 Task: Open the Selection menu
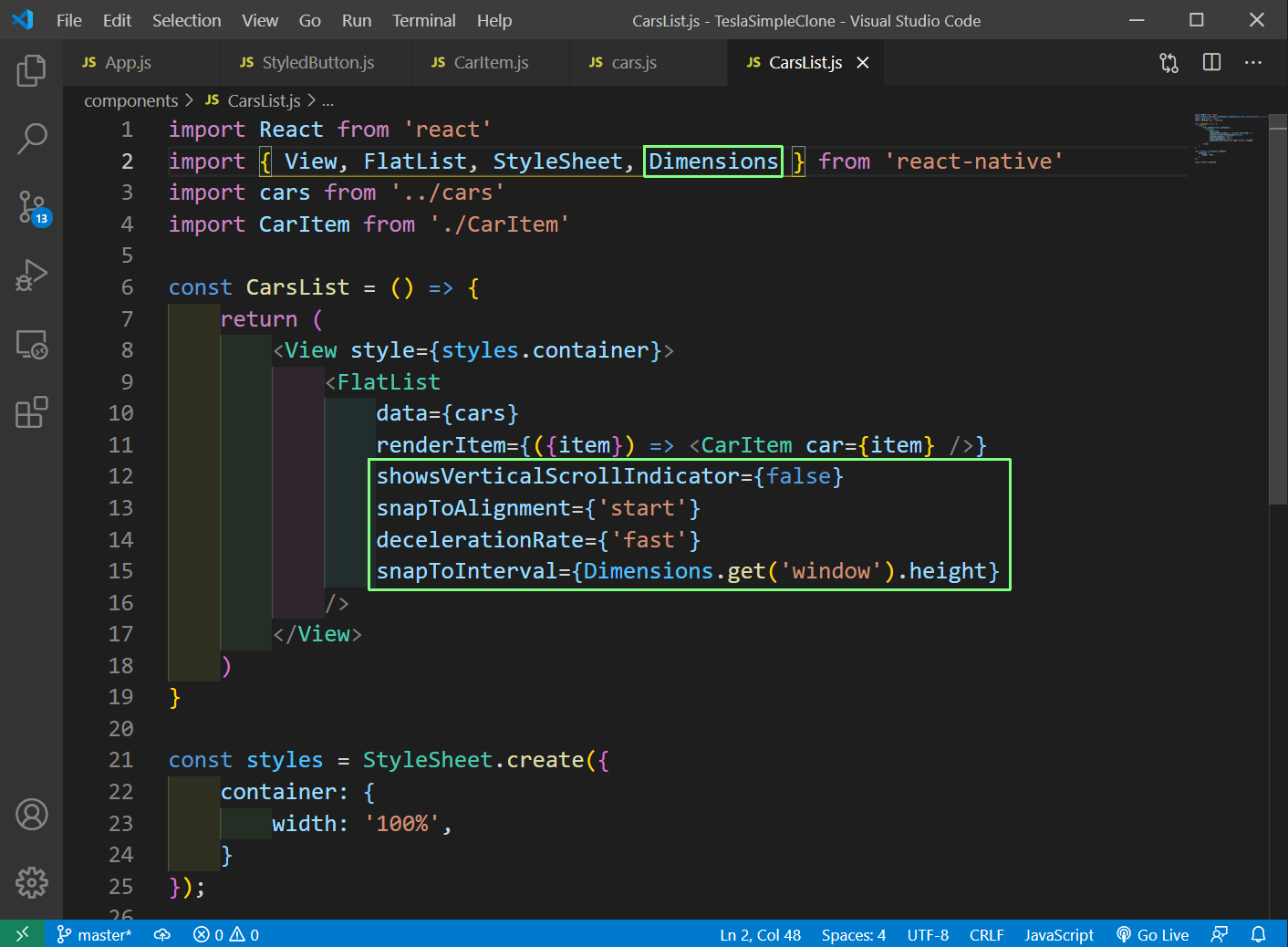(186, 20)
